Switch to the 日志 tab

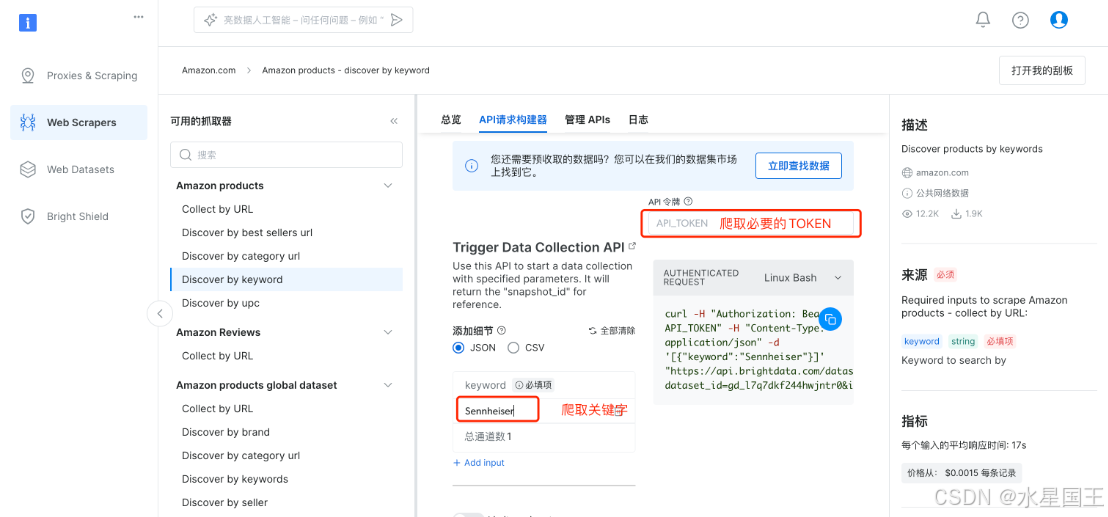[x=638, y=119]
